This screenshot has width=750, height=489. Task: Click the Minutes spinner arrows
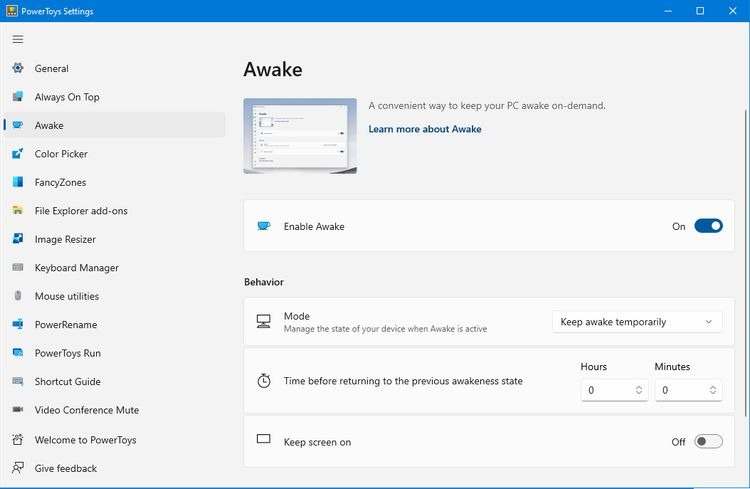(713, 390)
